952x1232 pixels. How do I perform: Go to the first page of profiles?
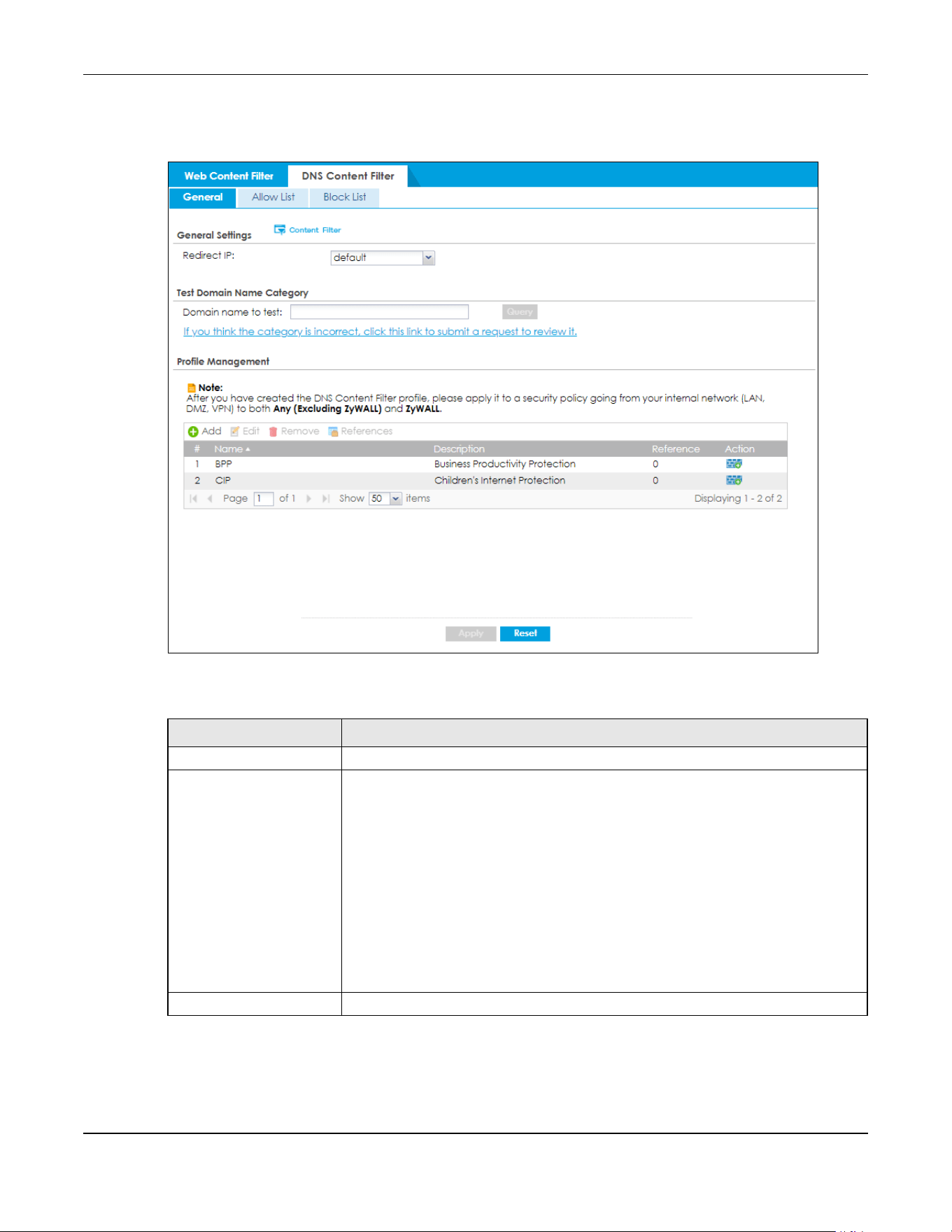tap(194, 499)
